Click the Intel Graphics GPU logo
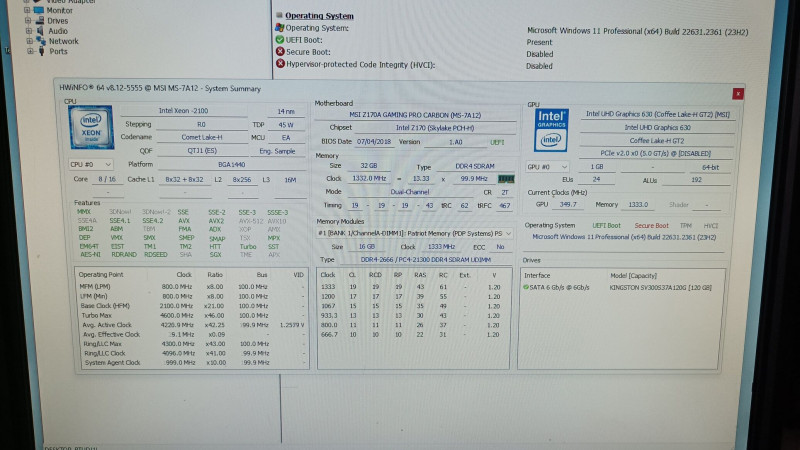This screenshot has width=800, height=450. click(x=551, y=130)
